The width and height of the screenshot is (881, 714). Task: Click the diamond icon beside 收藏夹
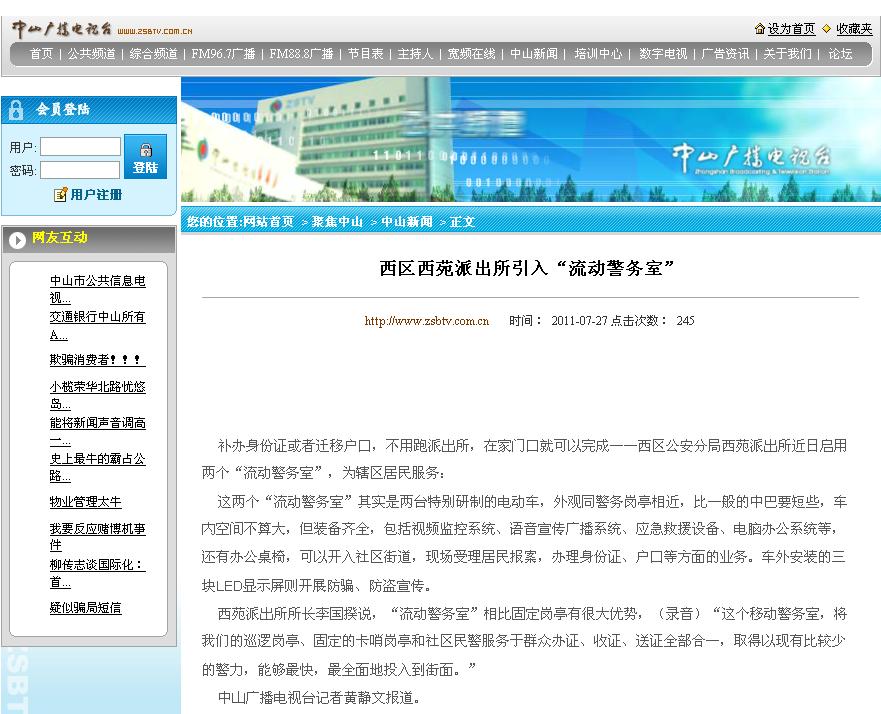[x=827, y=29]
